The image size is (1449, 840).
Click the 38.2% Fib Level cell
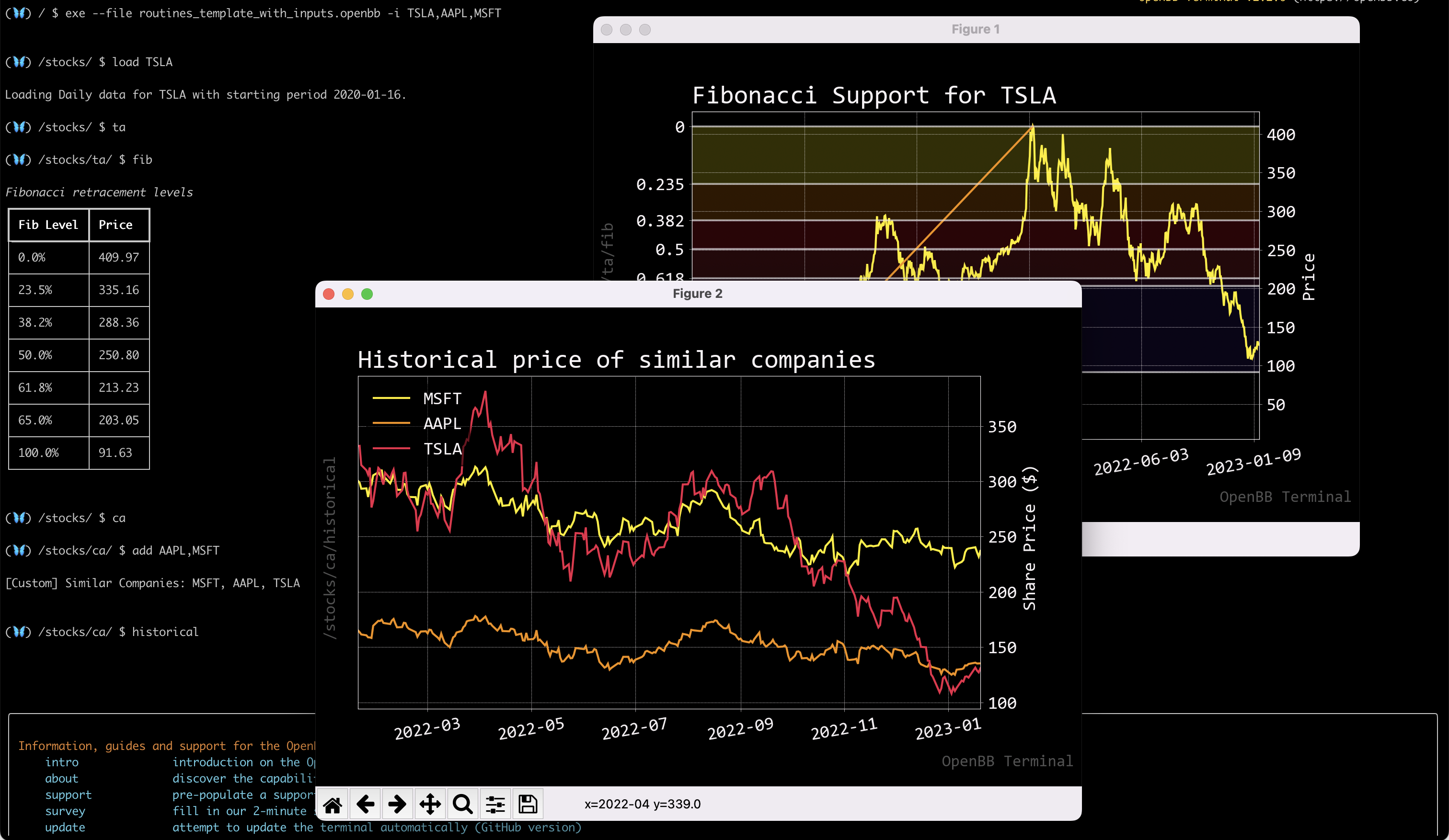pos(49,322)
